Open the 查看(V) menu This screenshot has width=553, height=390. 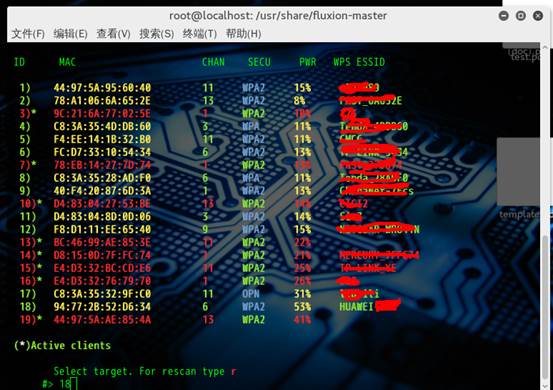click(x=114, y=34)
